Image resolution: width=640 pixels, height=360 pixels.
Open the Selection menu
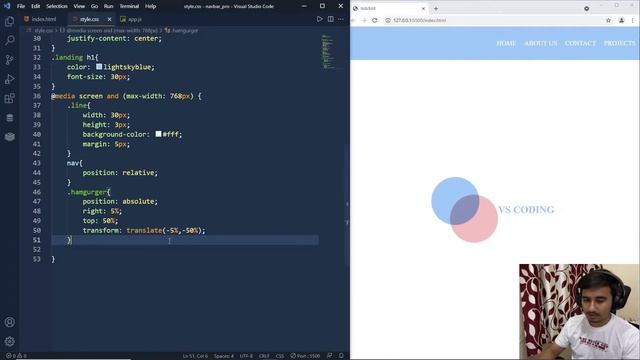(57, 6)
